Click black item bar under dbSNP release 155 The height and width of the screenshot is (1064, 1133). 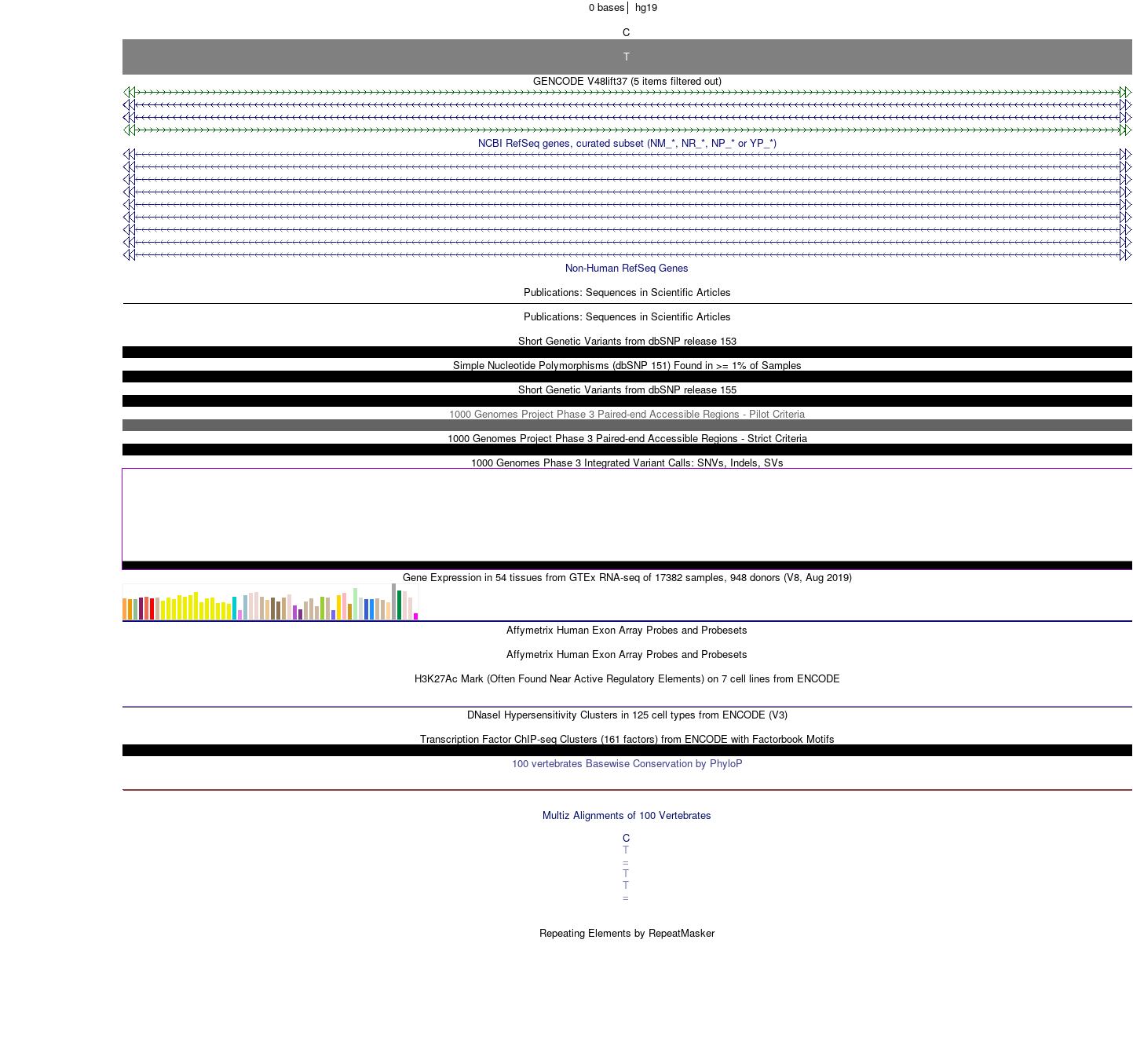point(627,401)
